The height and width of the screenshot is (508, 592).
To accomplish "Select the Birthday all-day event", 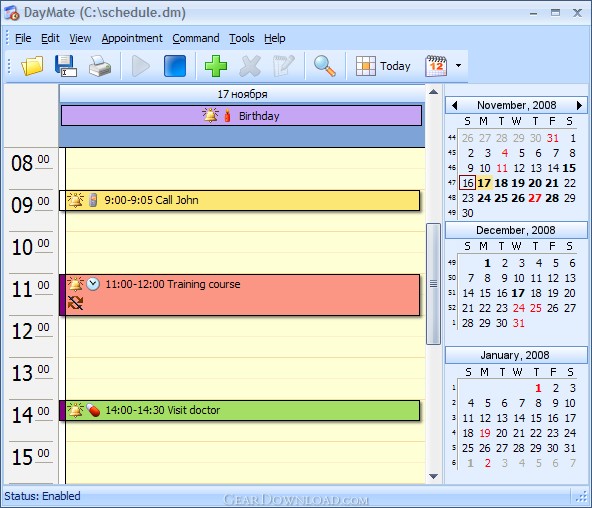I will tap(241, 115).
